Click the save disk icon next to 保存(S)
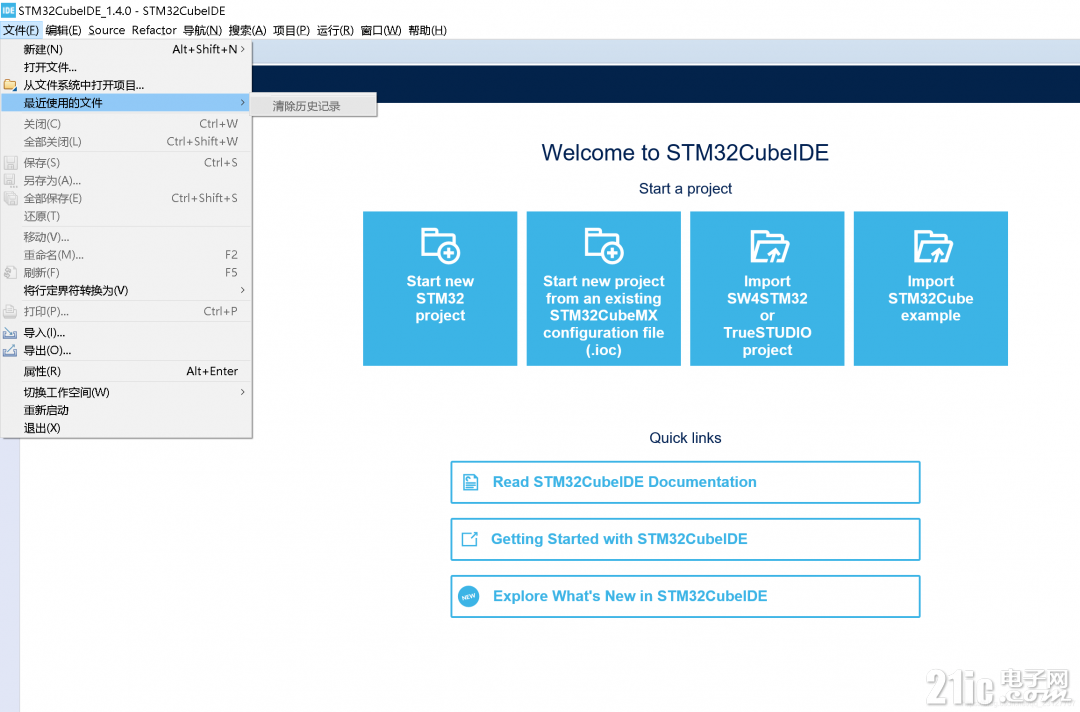 [x=10, y=163]
